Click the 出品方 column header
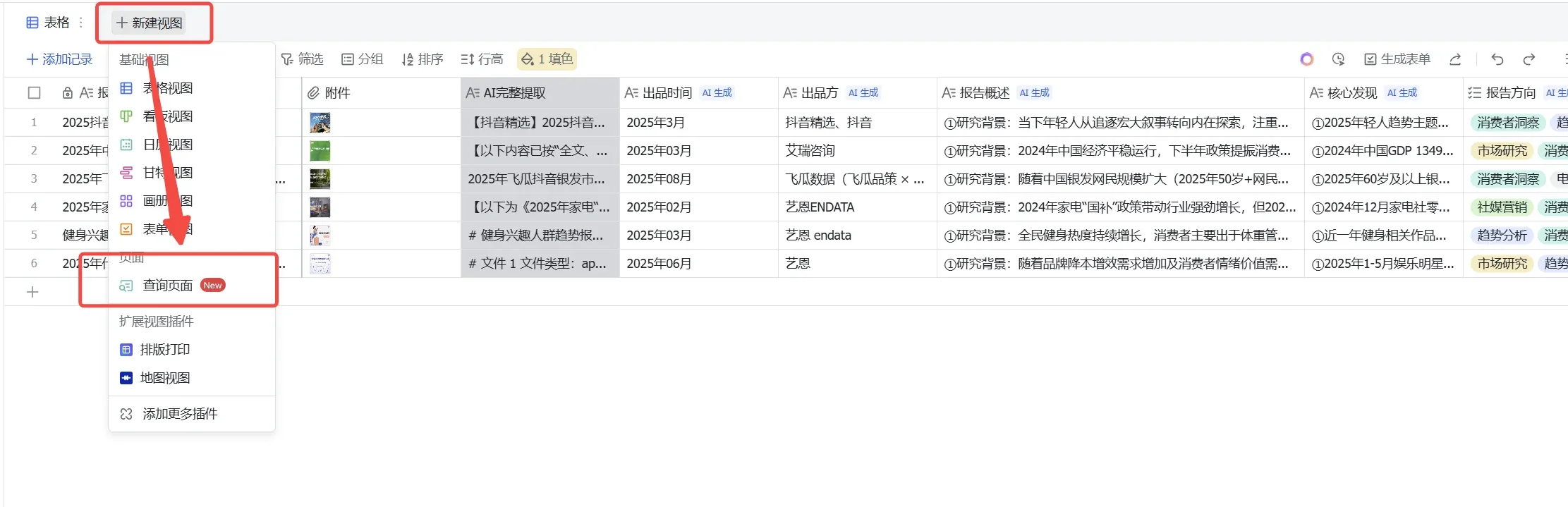Viewport: 1568px width, 507px height. click(x=858, y=92)
